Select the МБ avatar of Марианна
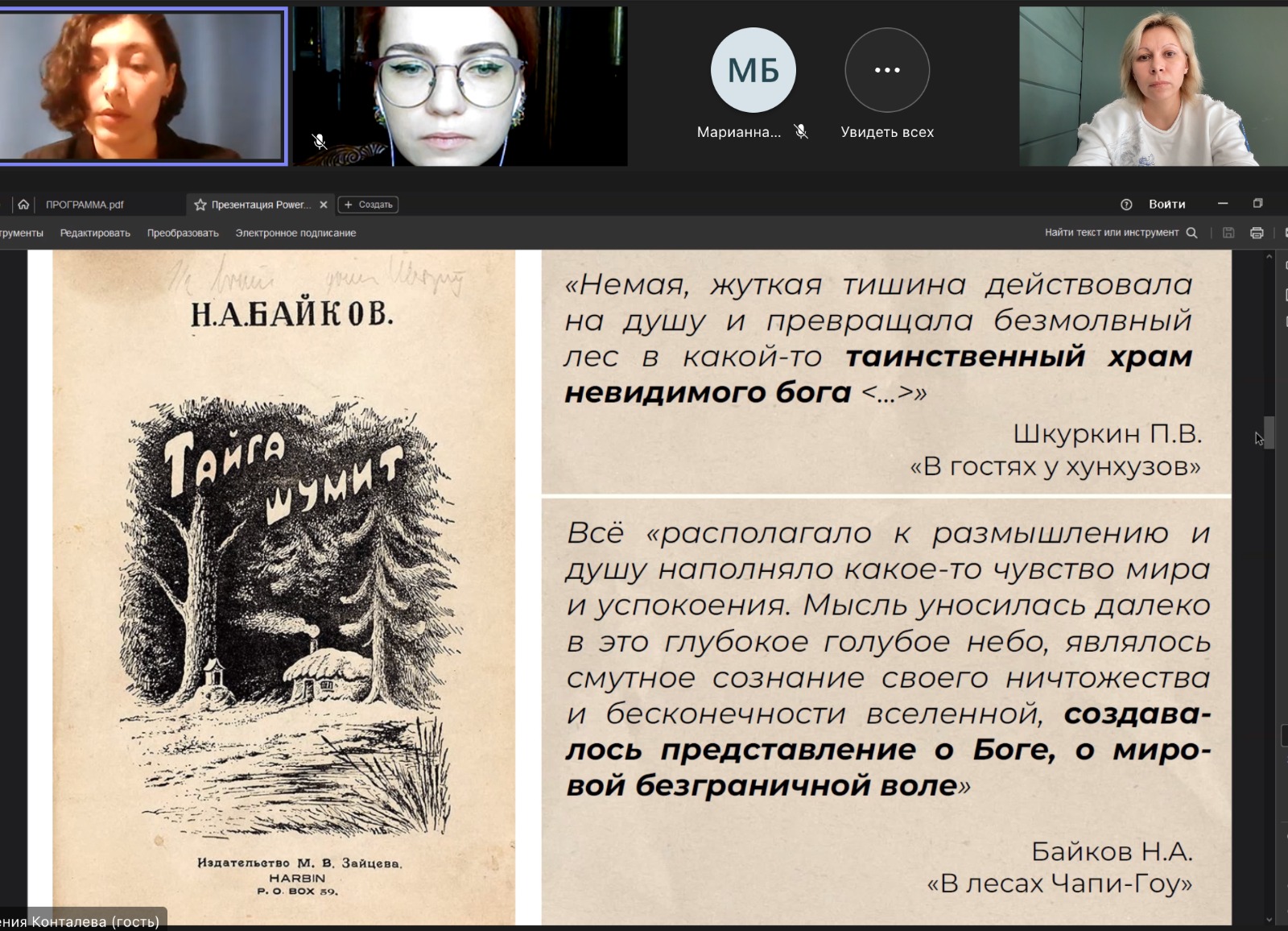The height and width of the screenshot is (931, 1288). click(x=753, y=70)
